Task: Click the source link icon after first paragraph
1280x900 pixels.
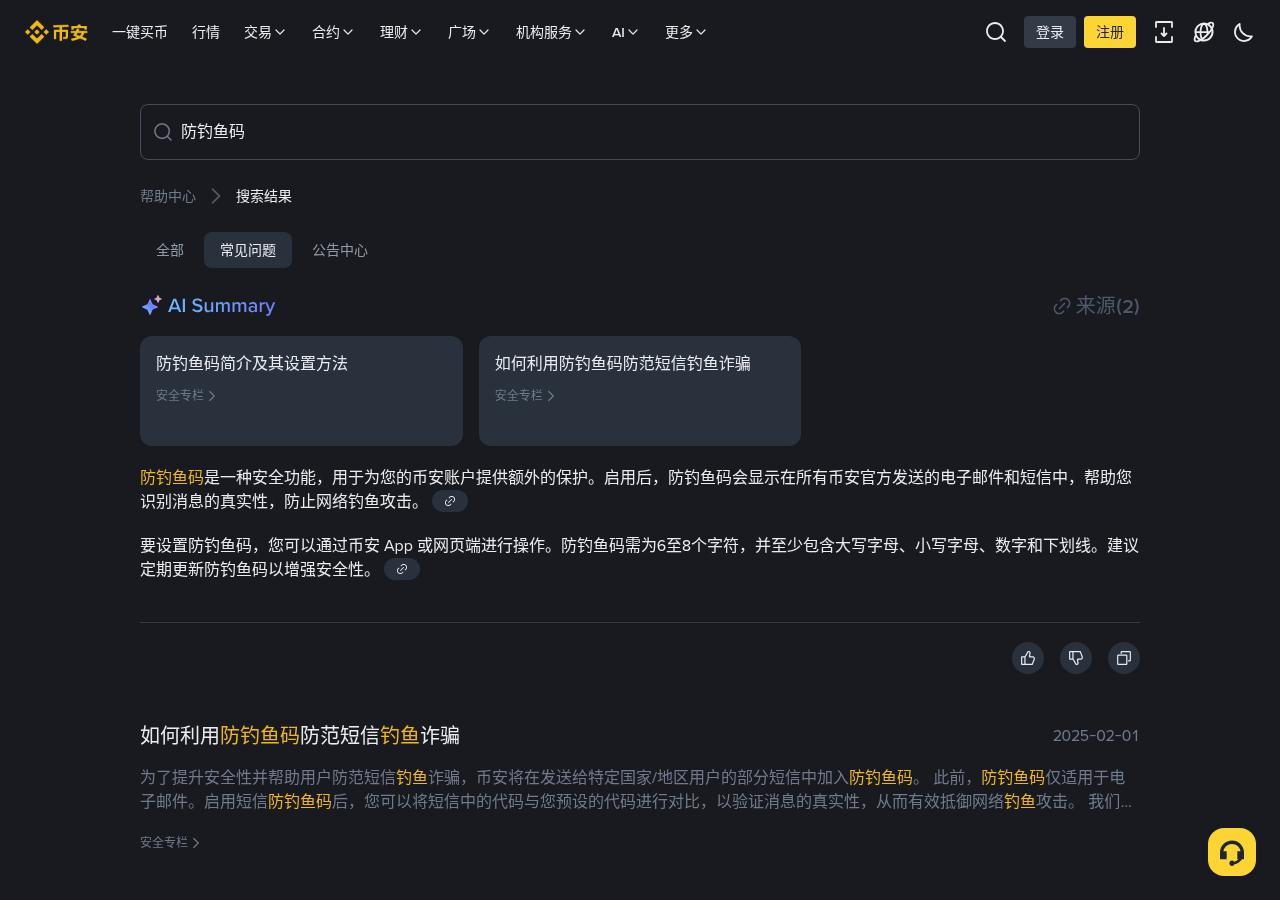Action: click(450, 501)
